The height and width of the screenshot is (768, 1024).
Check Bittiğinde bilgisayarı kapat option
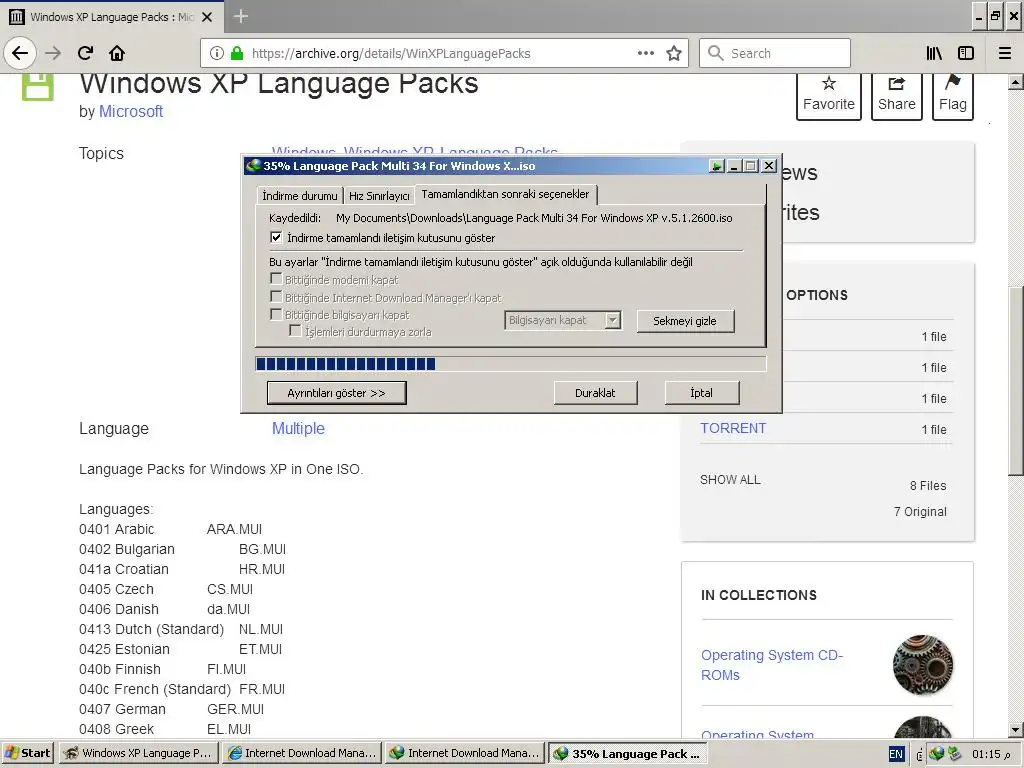tap(276, 314)
